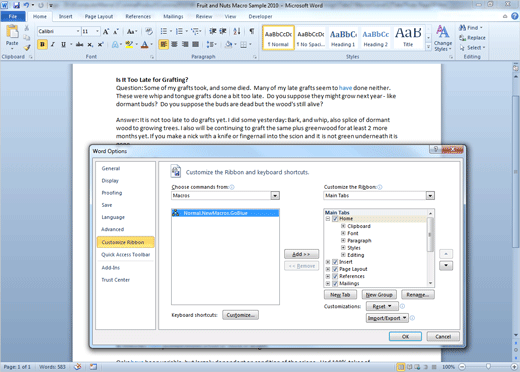Click the Move Down arrow beside ribbon list
520x372 pixels.
click(x=446, y=266)
